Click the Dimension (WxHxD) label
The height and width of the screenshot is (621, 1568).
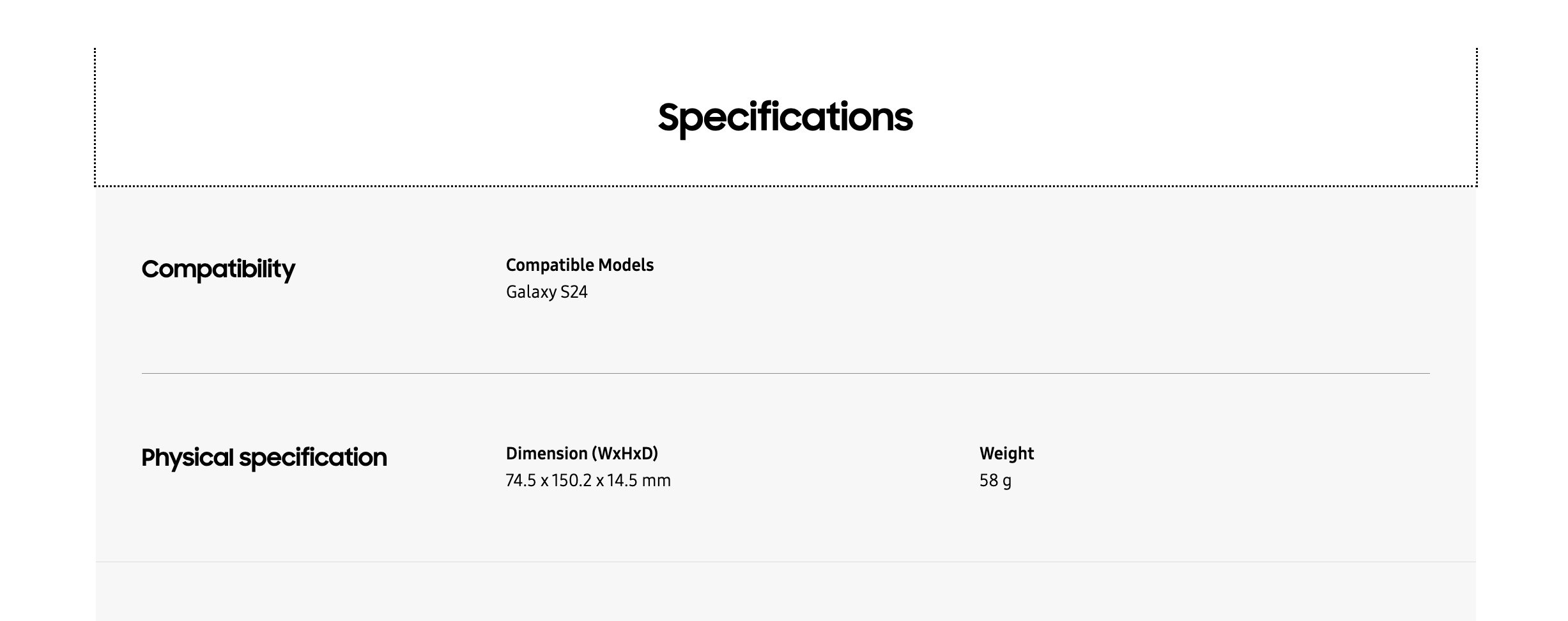click(581, 454)
